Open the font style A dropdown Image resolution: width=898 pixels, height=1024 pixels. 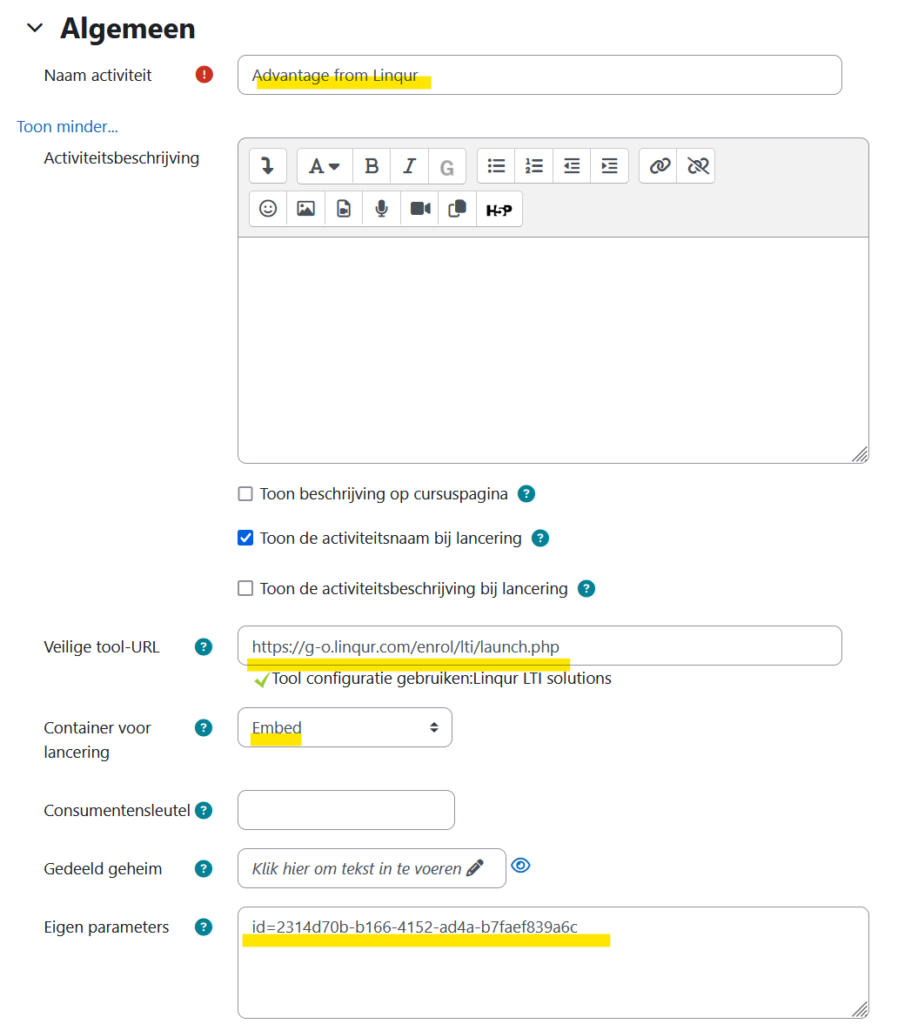pyautogui.click(x=324, y=166)
